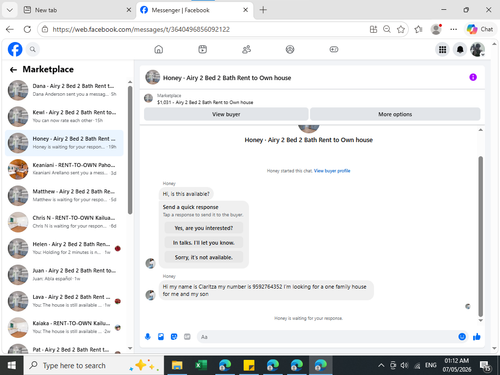Click the More options button
500x375 pixels.
(x=395, y=114)
